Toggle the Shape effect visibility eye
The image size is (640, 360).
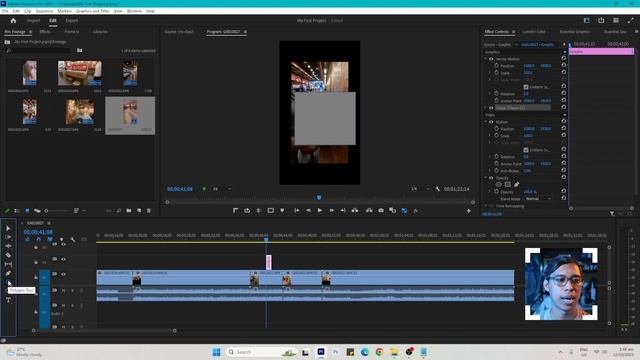(x=491, y=108)
